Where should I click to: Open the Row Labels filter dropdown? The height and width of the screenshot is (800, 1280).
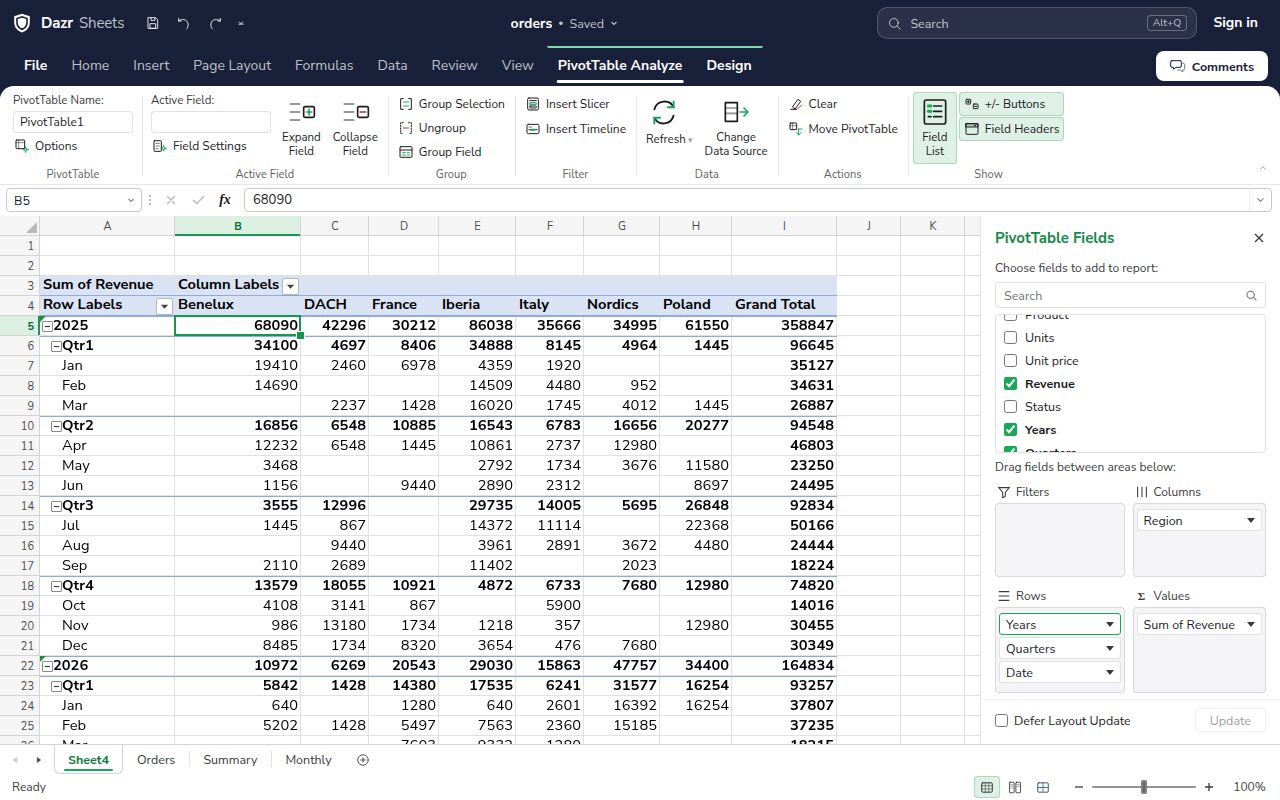pos(165,306)
